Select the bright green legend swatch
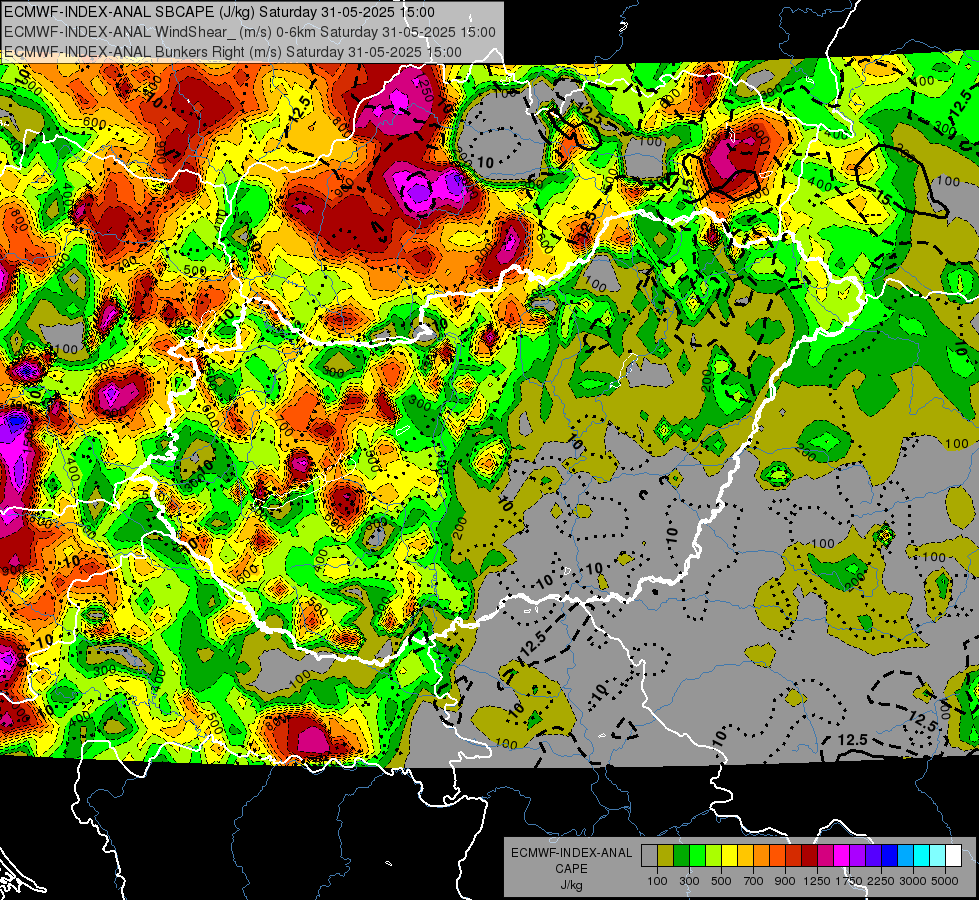The width and height of the screenshot is (979, 900). [x=697, y=856]
